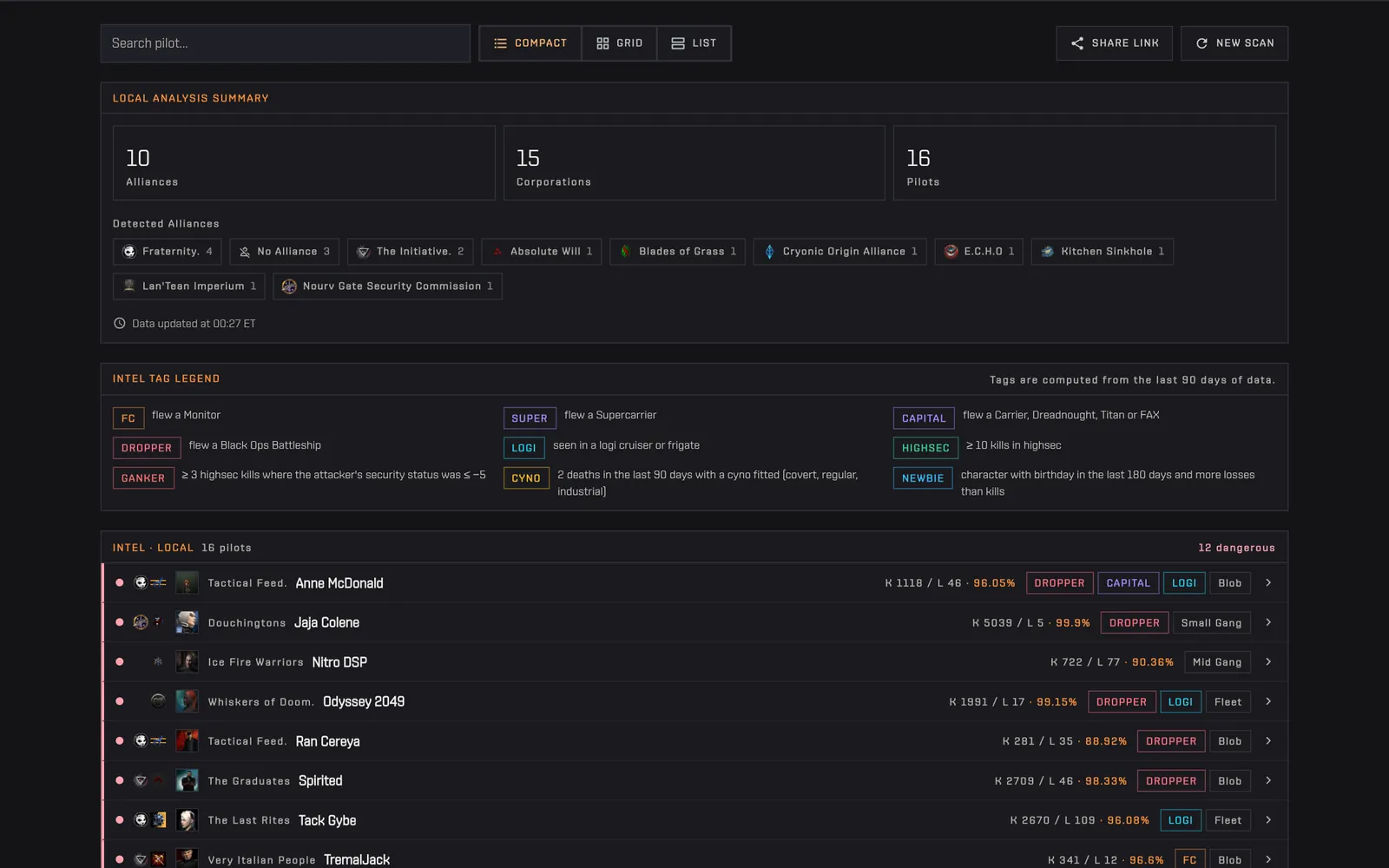Click the E.C.H.O alliance icon
Viewport: 1389px width, 868px height.
[x=951, y=252]
